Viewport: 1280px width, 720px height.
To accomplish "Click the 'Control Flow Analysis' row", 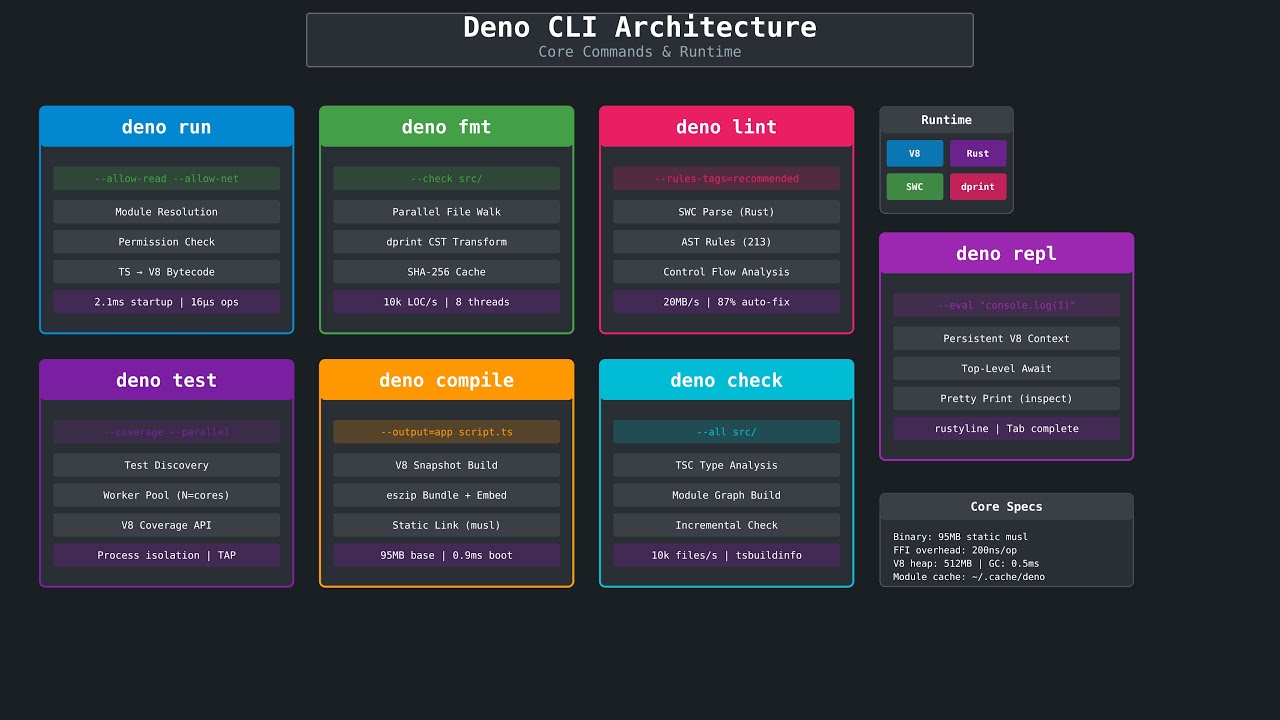I will coord(727,272).
